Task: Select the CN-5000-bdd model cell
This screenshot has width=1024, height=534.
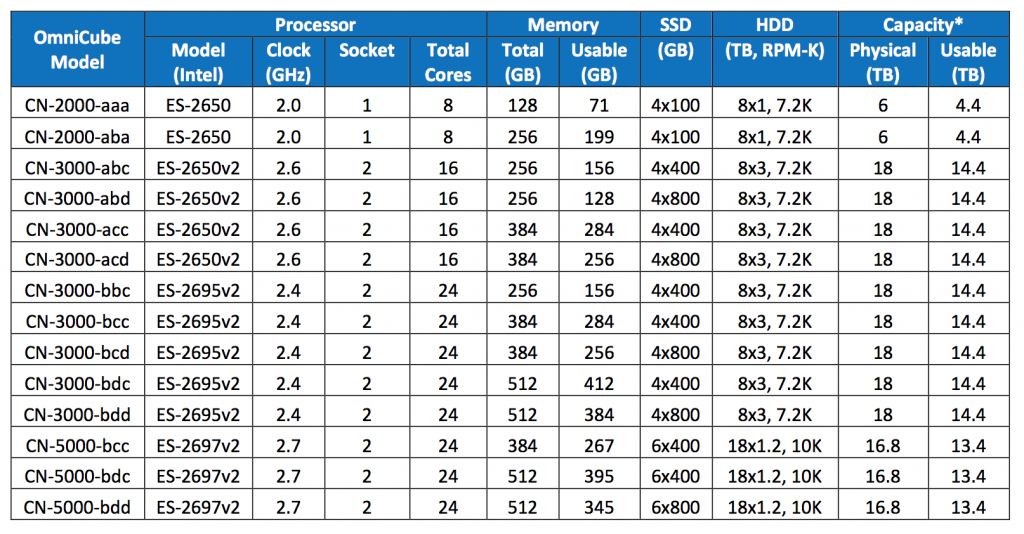Action: 77,507
